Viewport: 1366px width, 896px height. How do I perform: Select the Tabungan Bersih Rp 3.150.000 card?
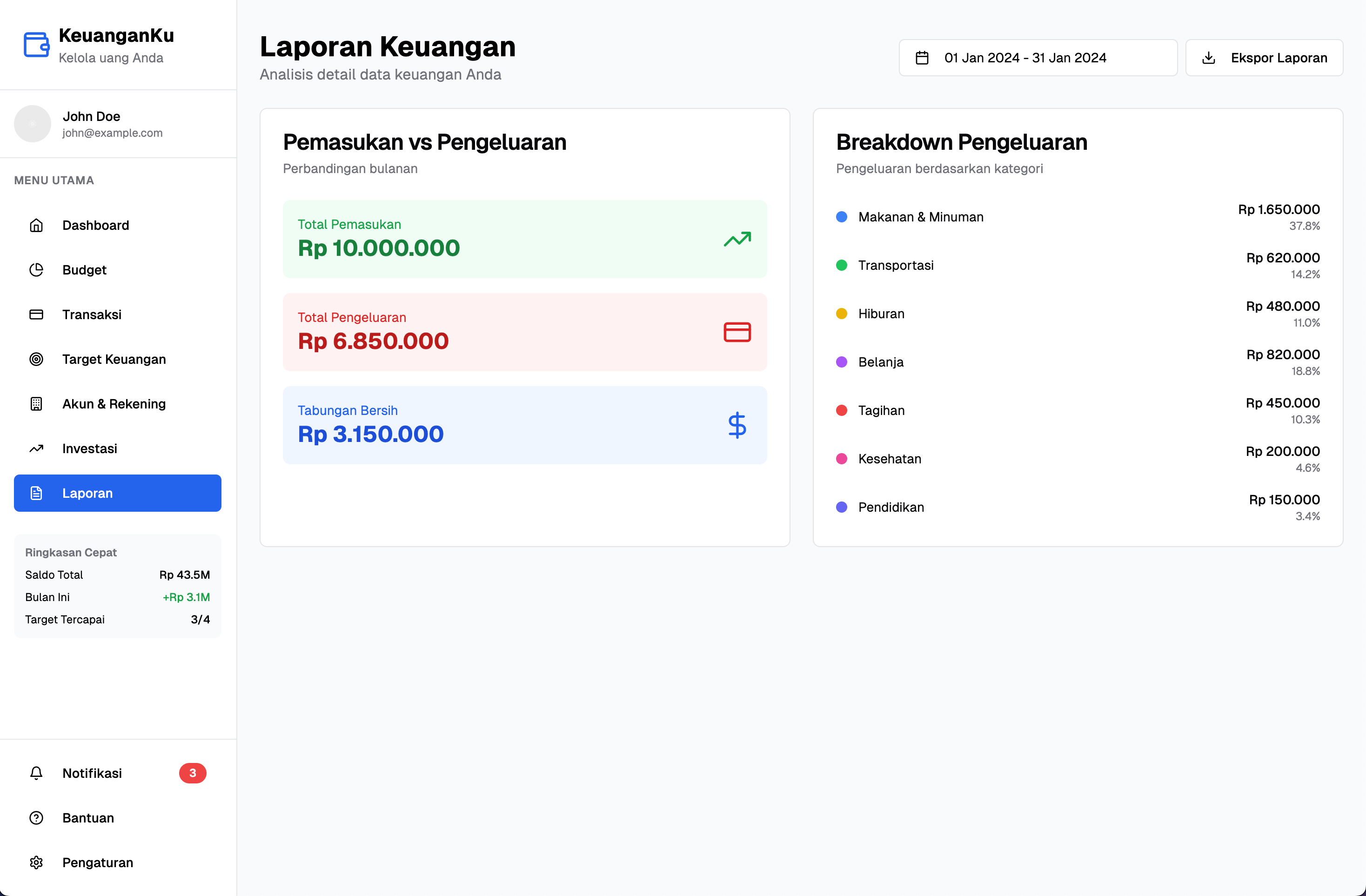coord(525,425)
